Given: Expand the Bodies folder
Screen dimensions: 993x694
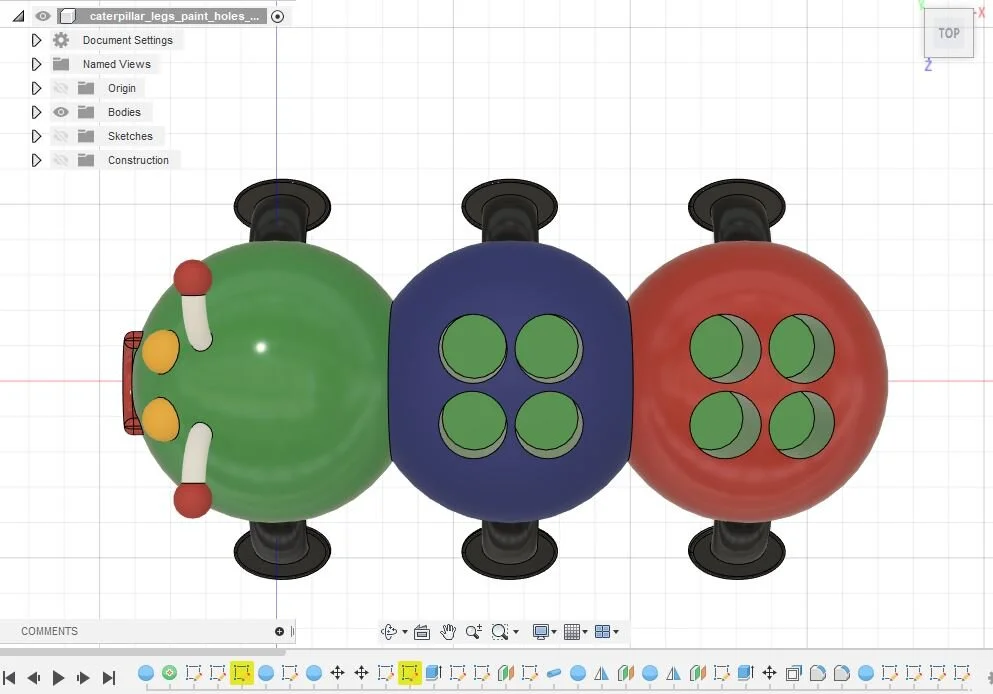Looking at the screenshot, I should 36,112.
